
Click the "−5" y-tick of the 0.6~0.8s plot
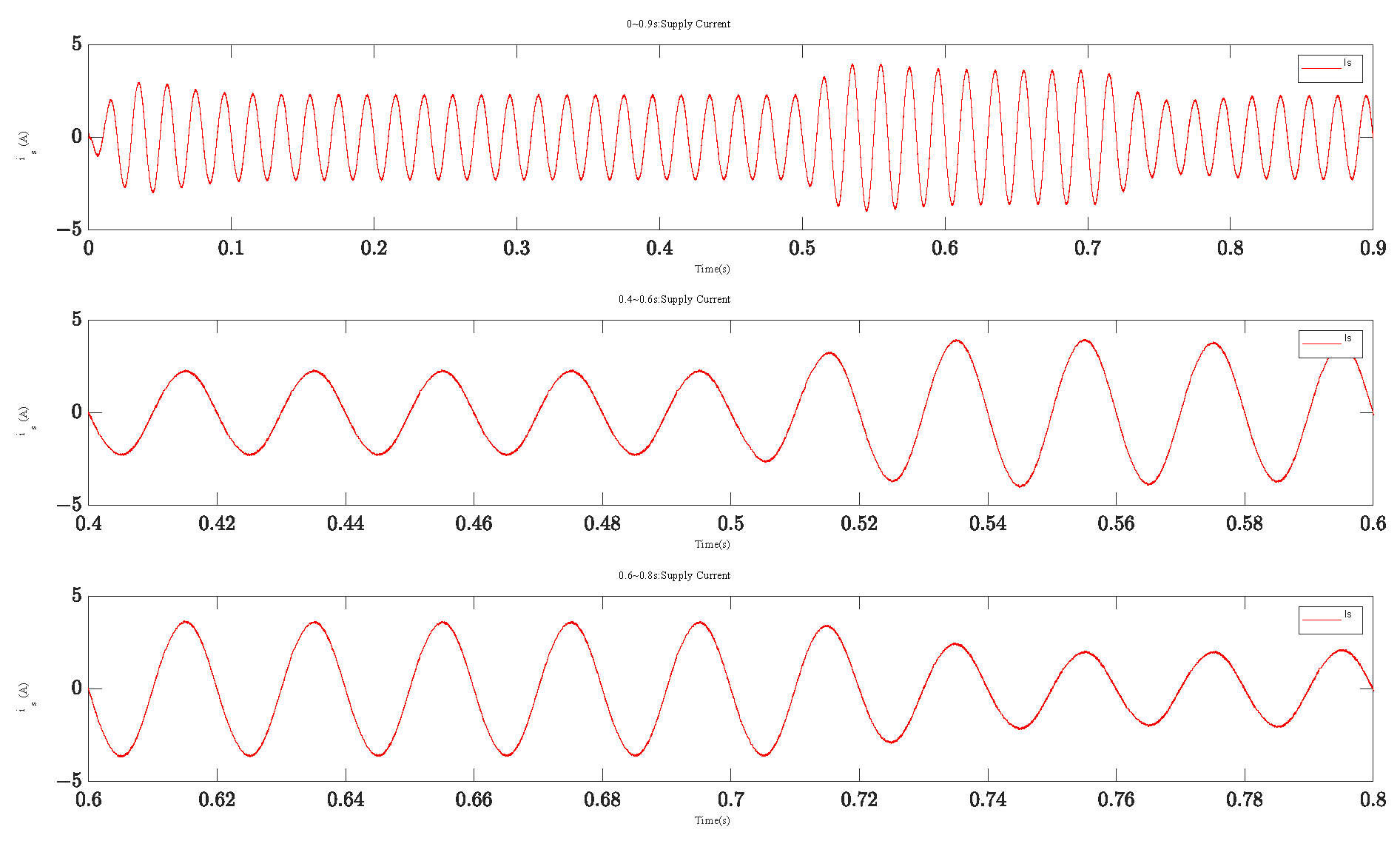coord(69,781)
